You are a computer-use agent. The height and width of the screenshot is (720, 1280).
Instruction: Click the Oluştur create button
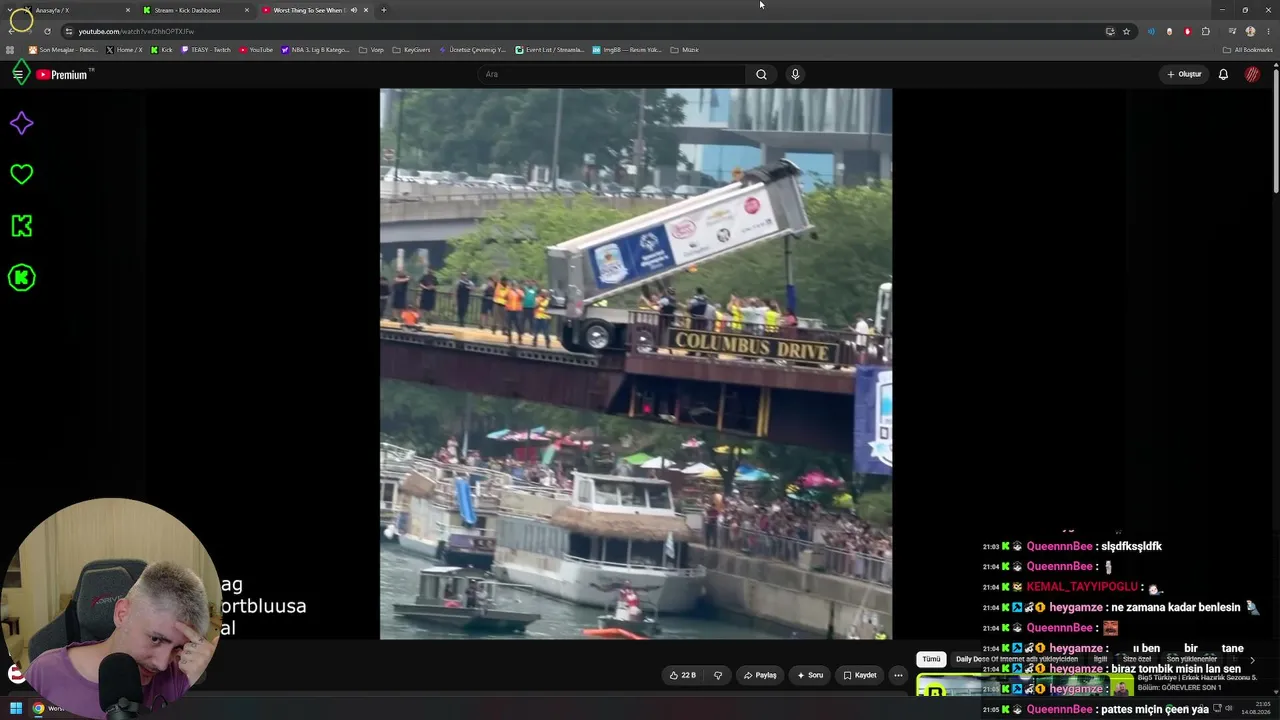(x=1184, y=74)
